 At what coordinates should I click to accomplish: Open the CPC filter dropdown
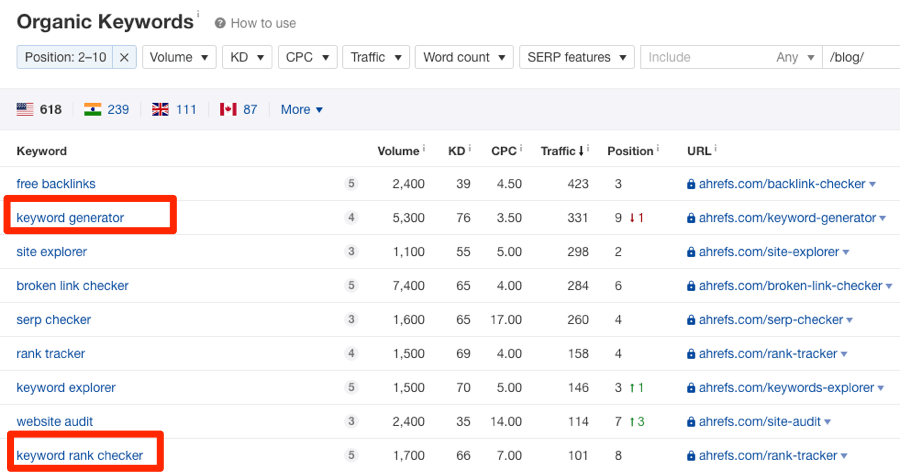(307, 57)
